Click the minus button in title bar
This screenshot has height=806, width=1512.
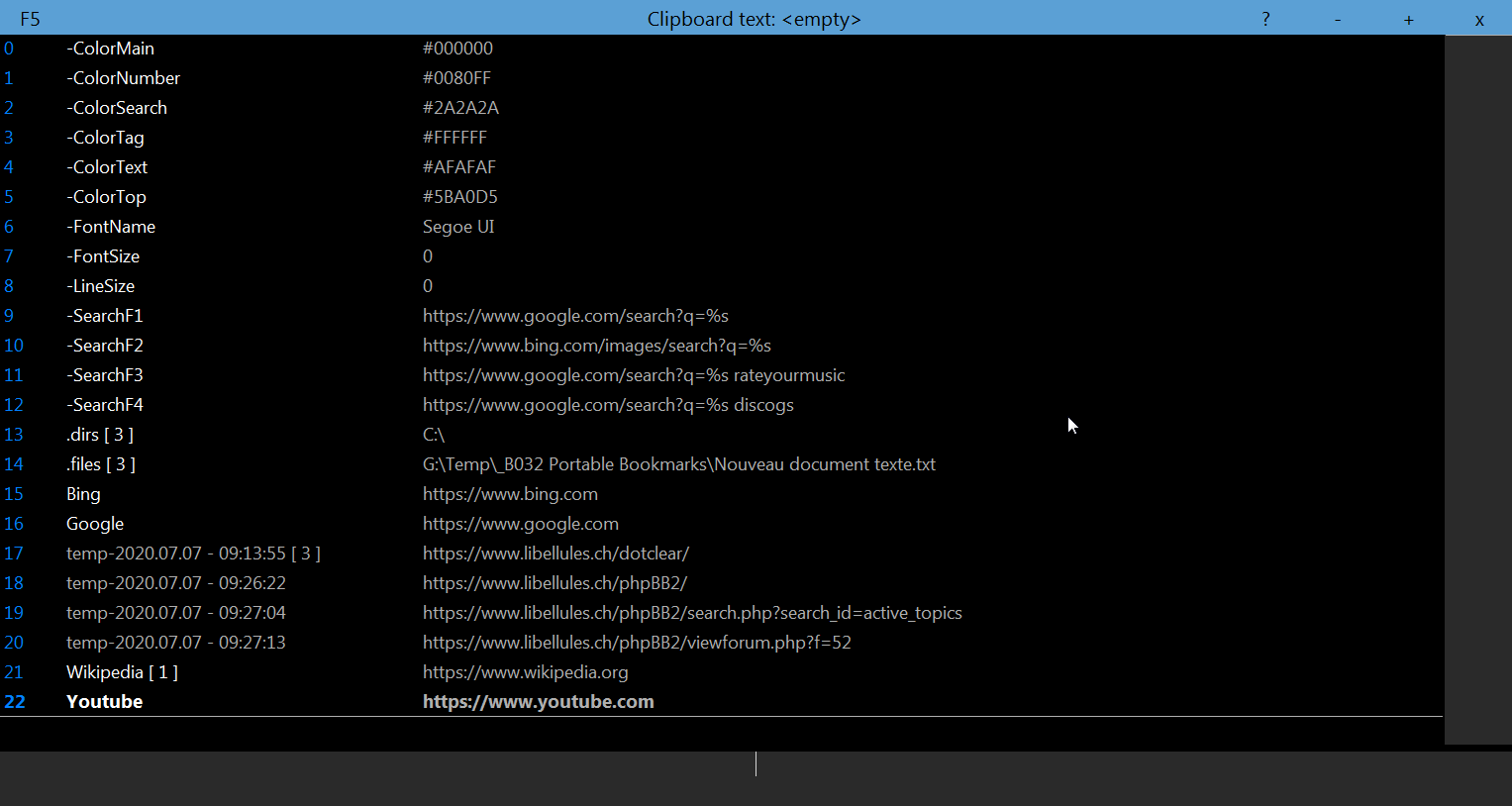click(x=1338, y=19)
